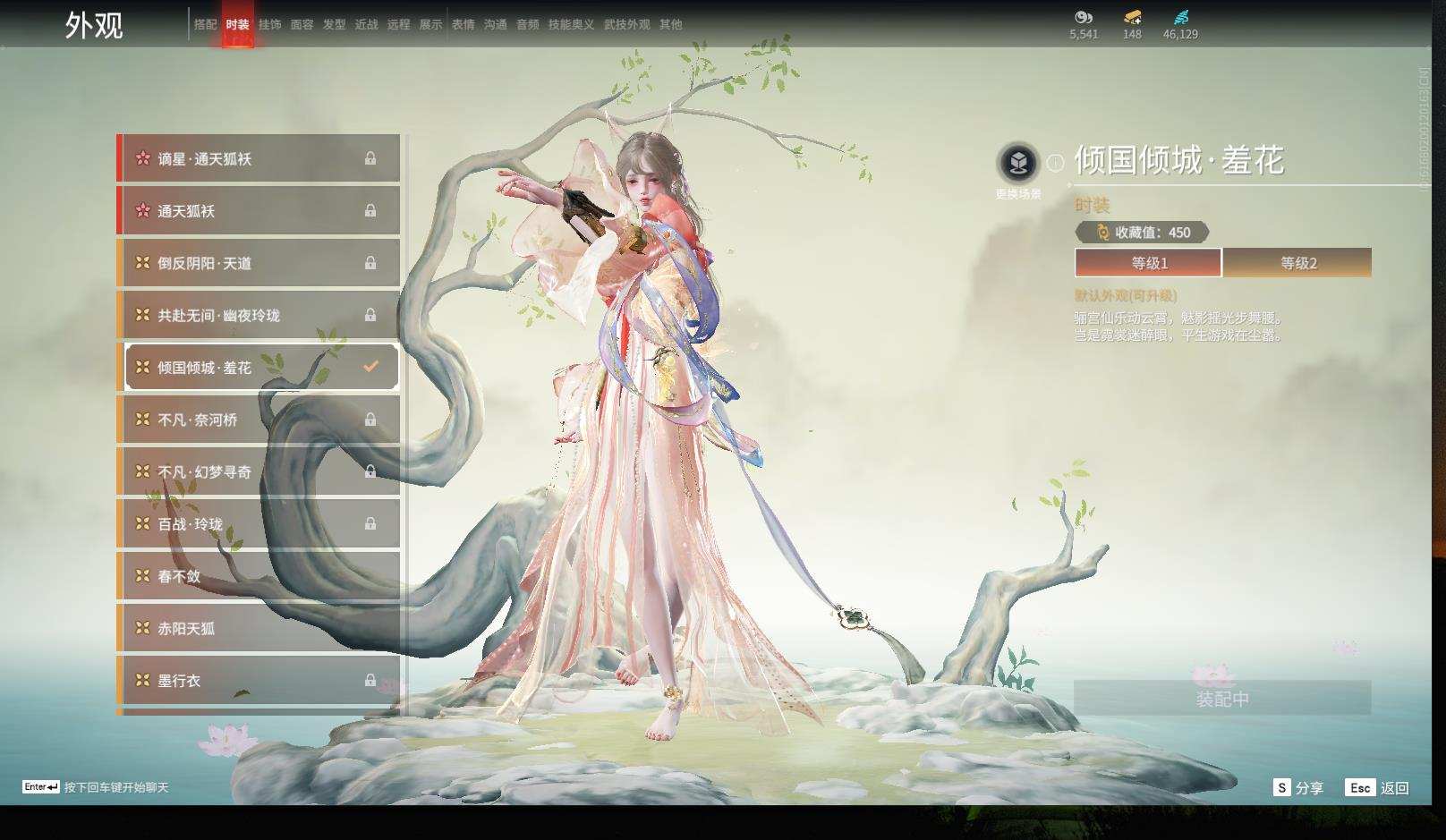Click lock icon on 共赴无间·幽夜玲珑 row
Image resolution: width=1446 pixels, height=840 pixels.
tap(370, 315)
